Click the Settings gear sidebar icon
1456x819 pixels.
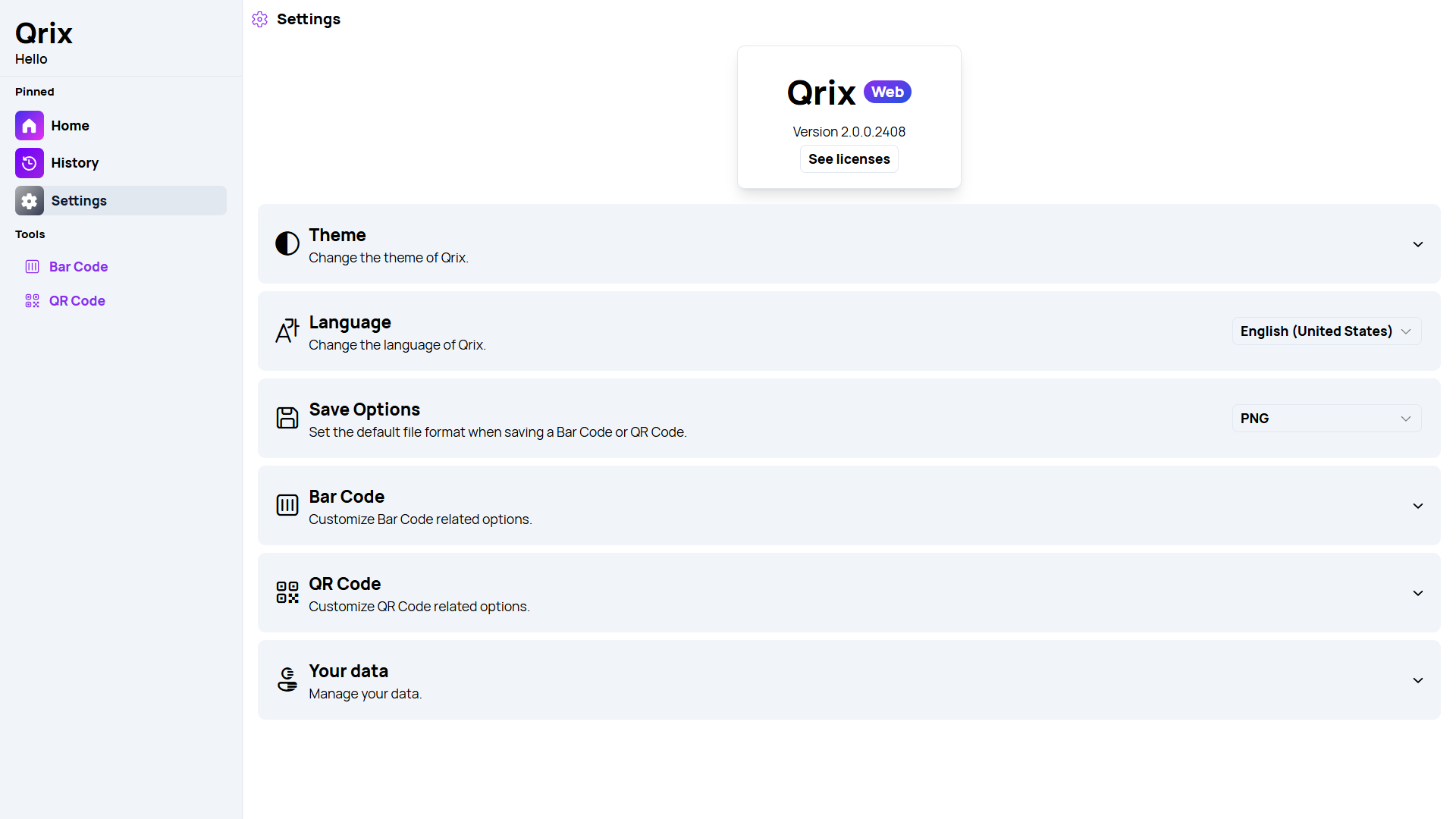coord(29,200)
